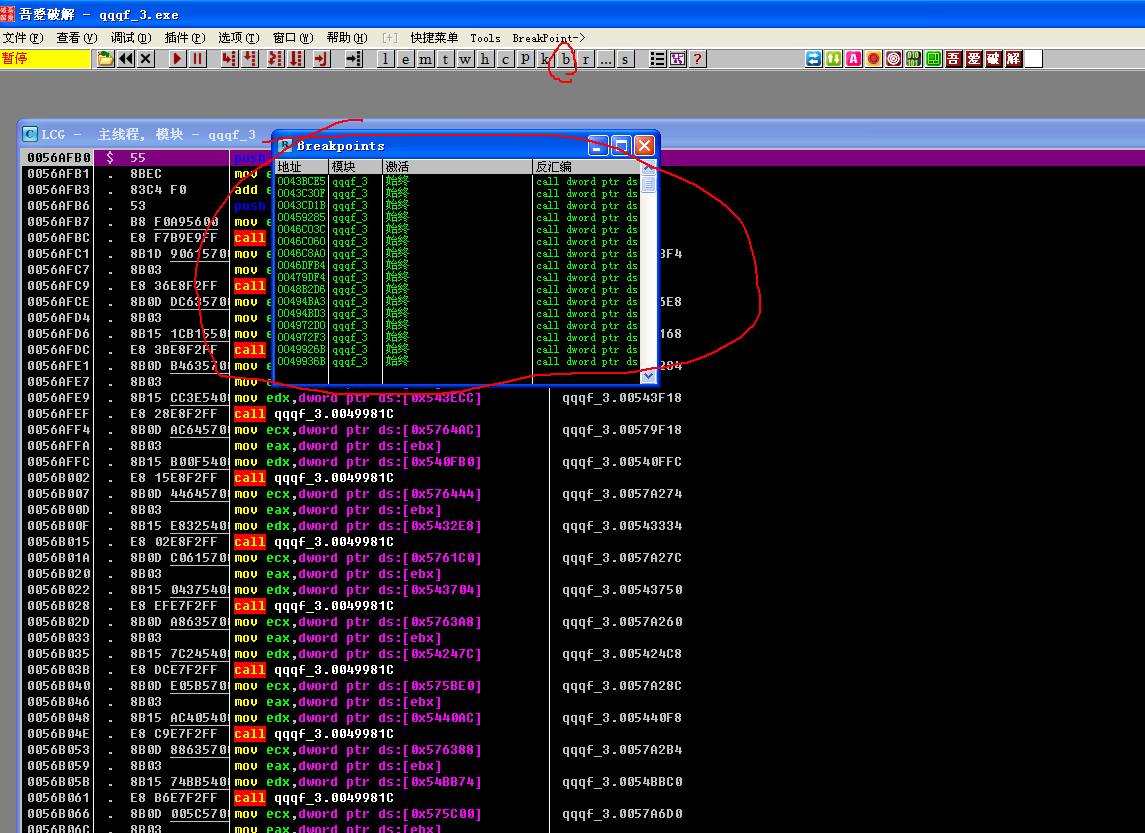
Task: Open the 选项(T) menu
Action: click(239, 38)
